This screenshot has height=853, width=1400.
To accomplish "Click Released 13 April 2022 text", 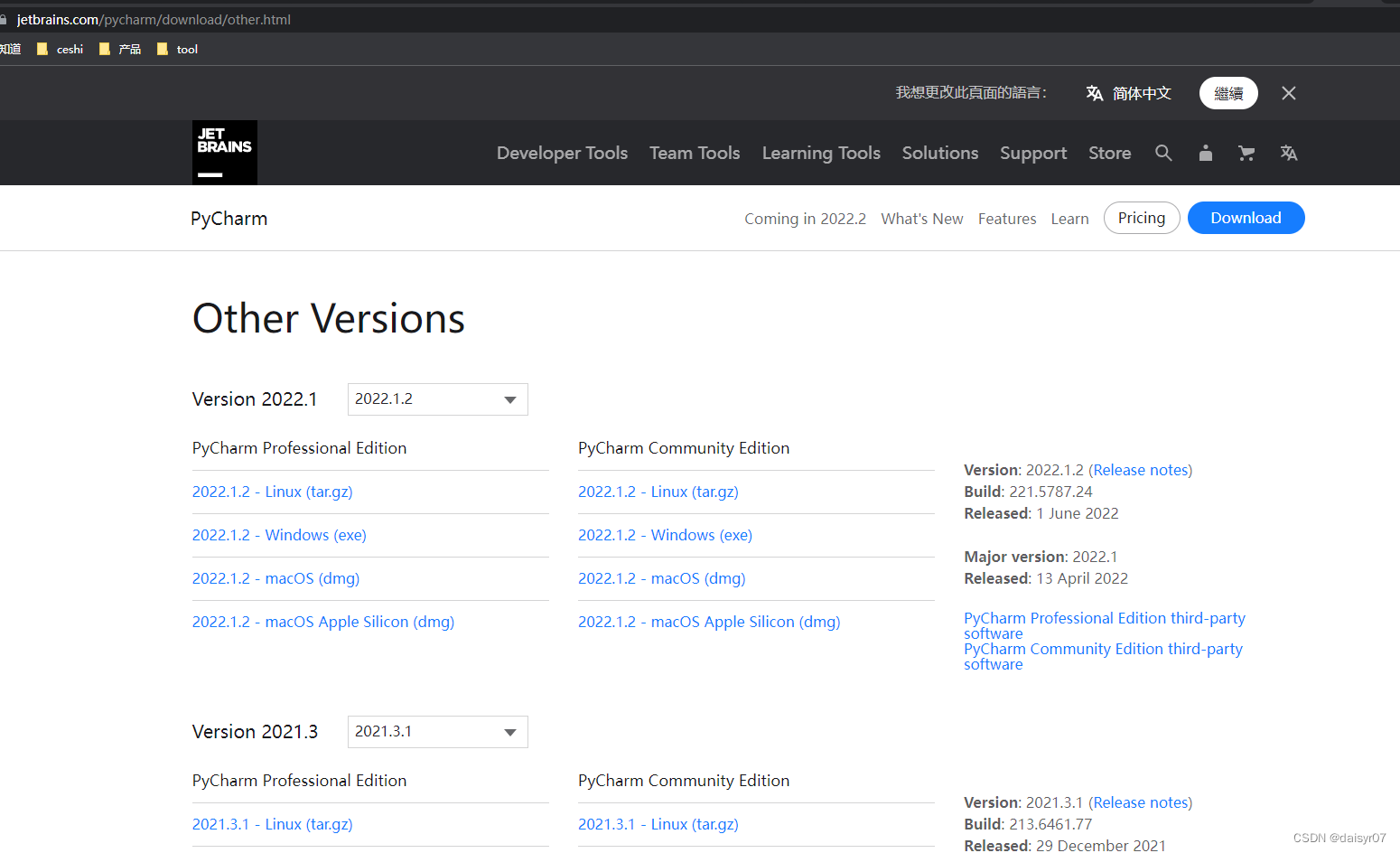I will pyautogui.click(x=1046, y=578).
